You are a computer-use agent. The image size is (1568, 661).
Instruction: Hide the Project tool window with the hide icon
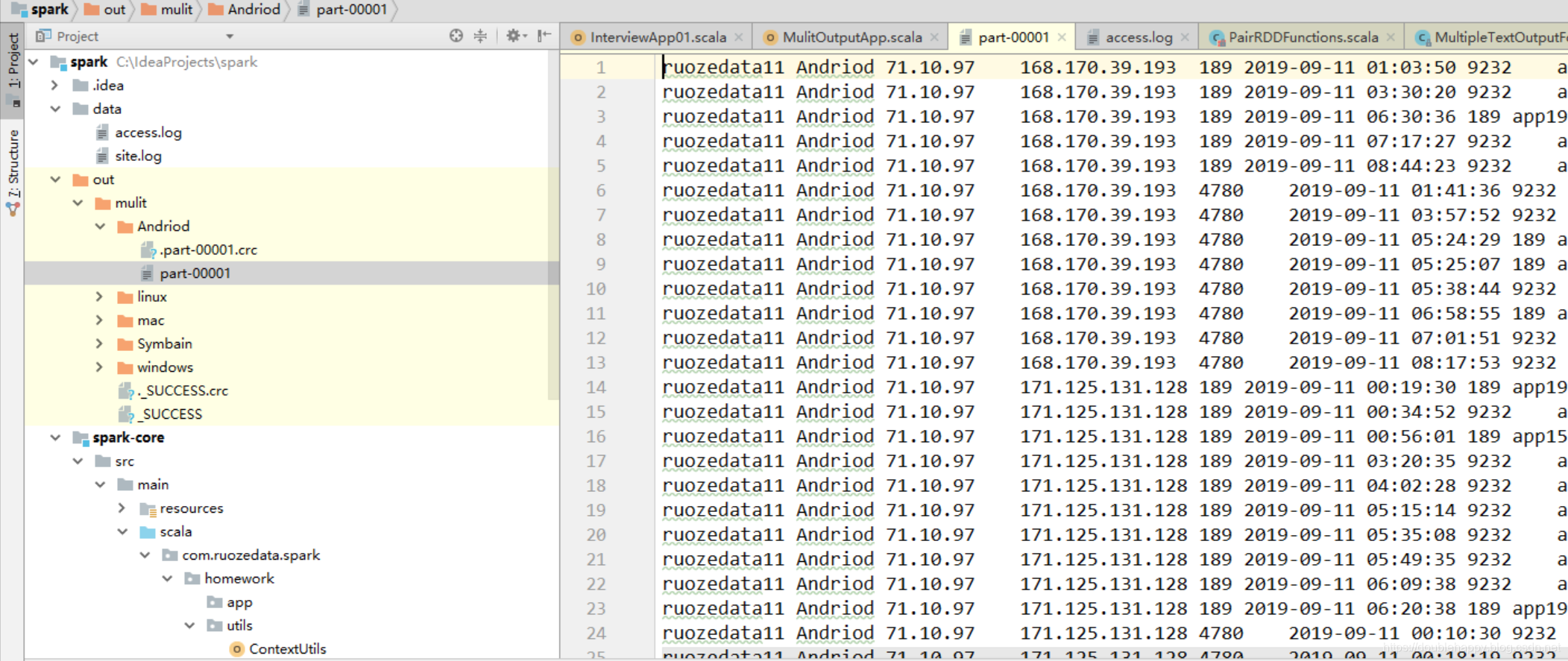[544, 36]
